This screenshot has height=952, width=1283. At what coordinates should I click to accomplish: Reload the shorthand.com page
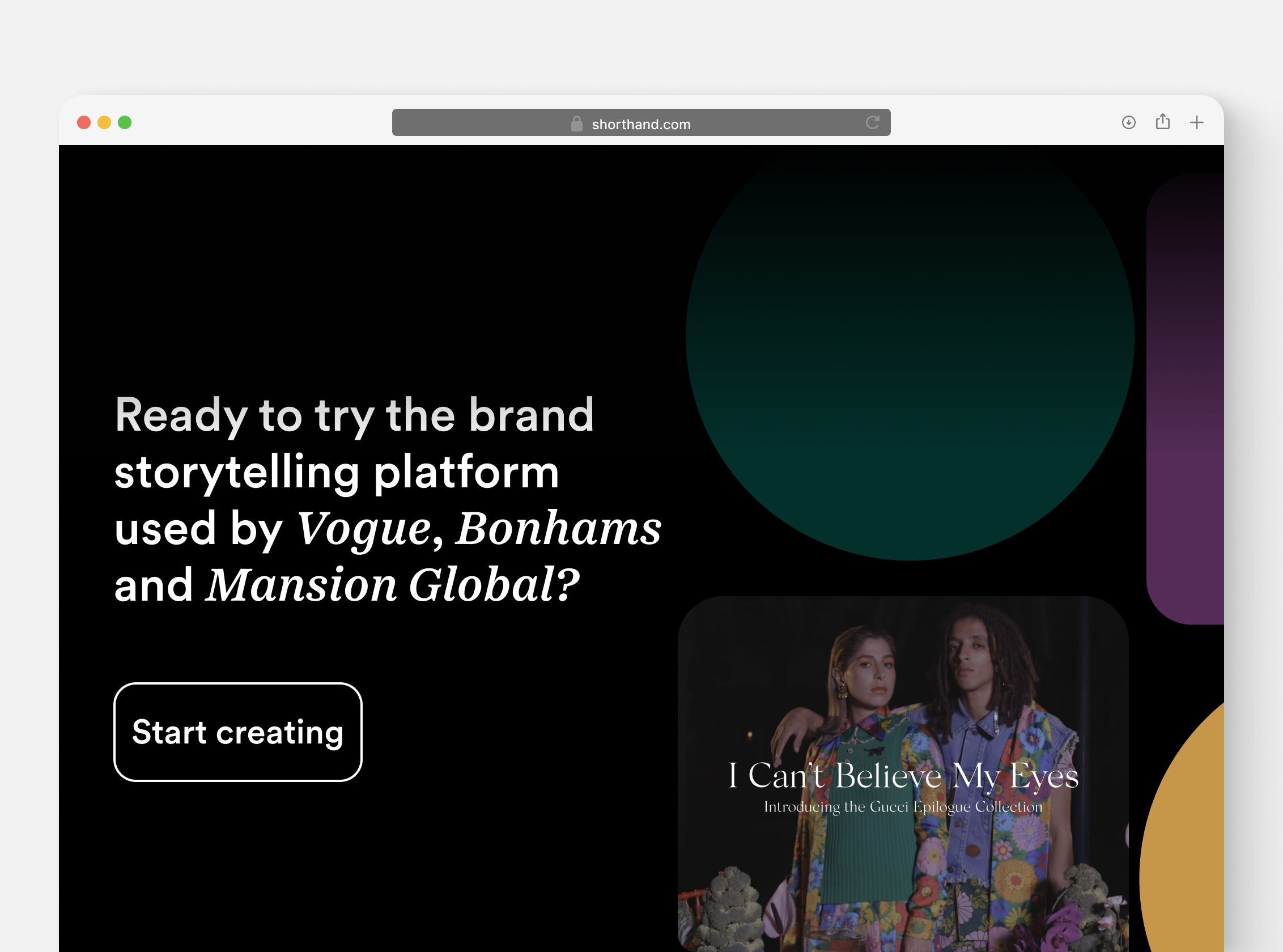tap(872, 122)
